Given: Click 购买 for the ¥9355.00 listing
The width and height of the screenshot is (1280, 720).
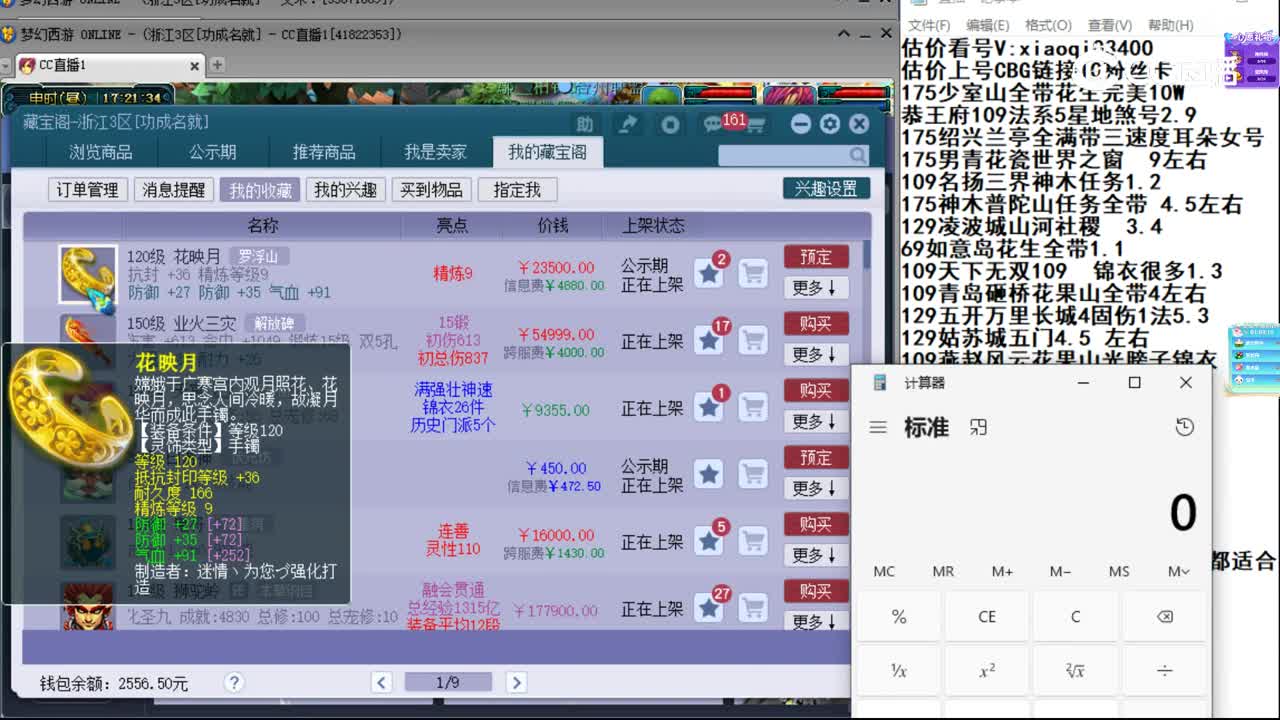Looking at the screenshot, I should point(816,391).
